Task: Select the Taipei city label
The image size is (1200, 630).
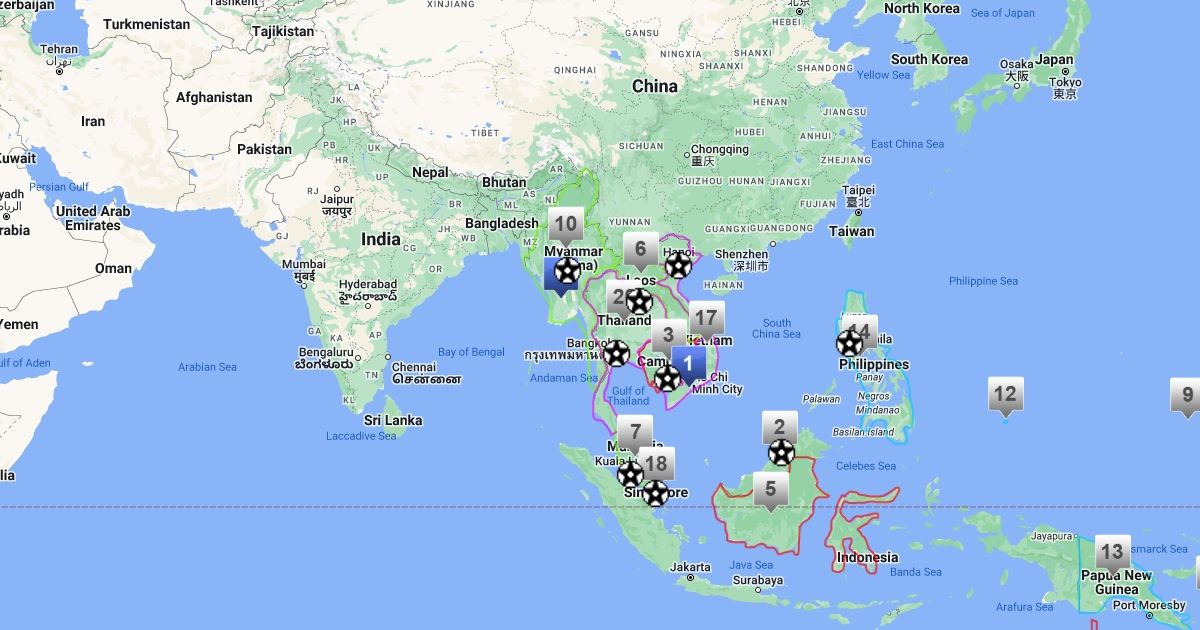Action: (x=858, y=195)
